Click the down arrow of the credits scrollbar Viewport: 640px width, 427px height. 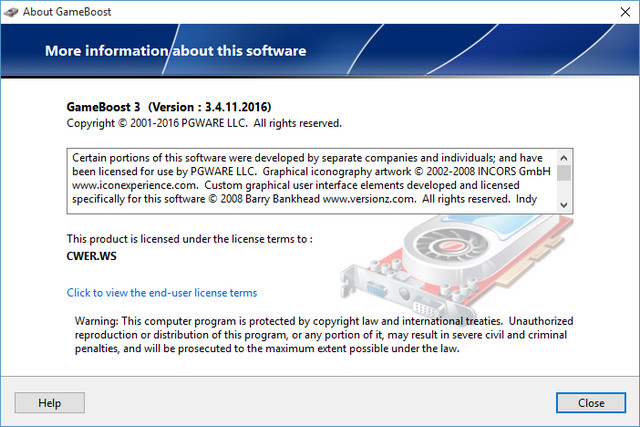pyautogui.click(x=564, y=204)
